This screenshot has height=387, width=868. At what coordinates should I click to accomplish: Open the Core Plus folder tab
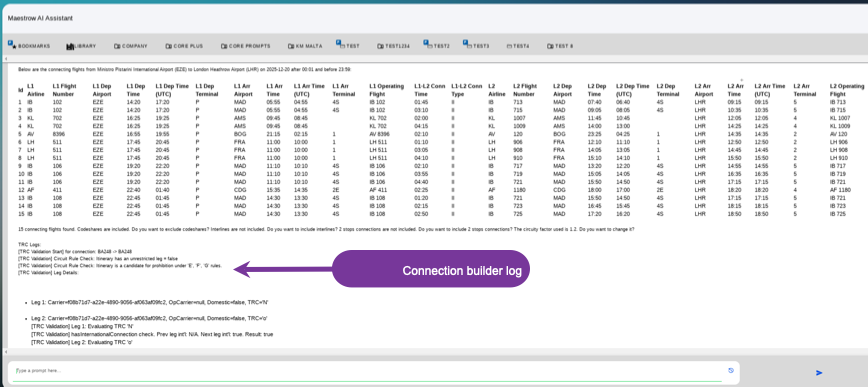click(184, 47)
